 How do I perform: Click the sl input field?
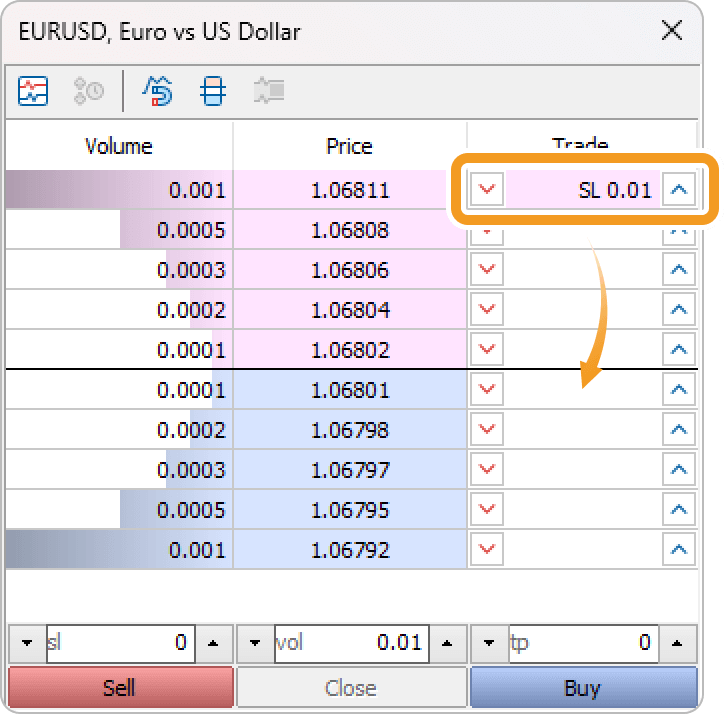click(x=121, y=643)
